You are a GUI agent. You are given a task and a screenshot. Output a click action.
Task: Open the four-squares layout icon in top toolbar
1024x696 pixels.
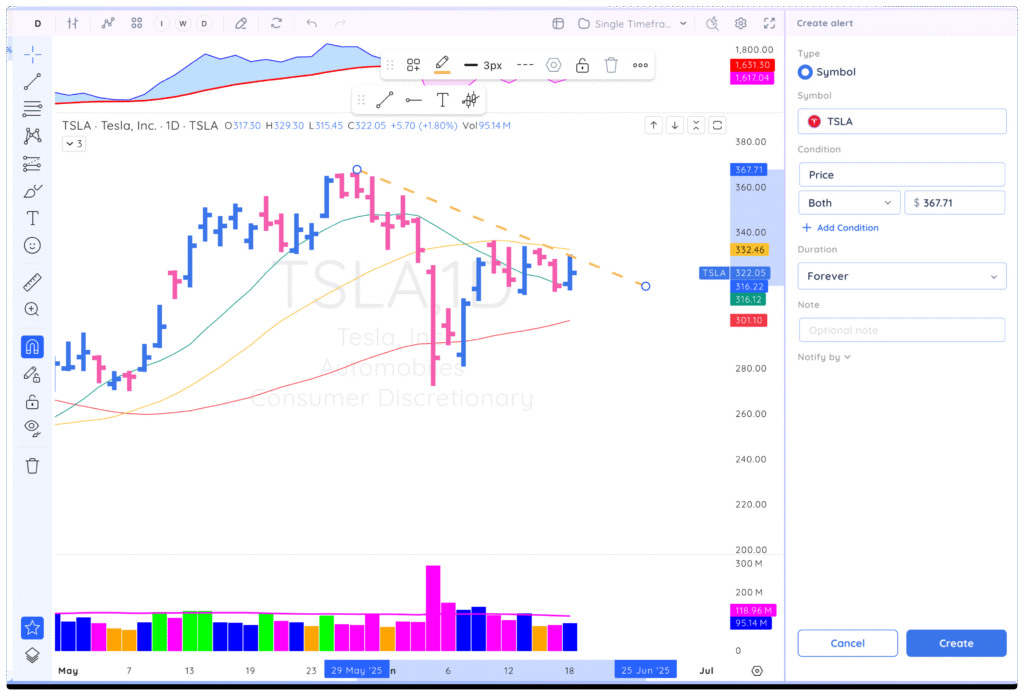click(136, 24)
